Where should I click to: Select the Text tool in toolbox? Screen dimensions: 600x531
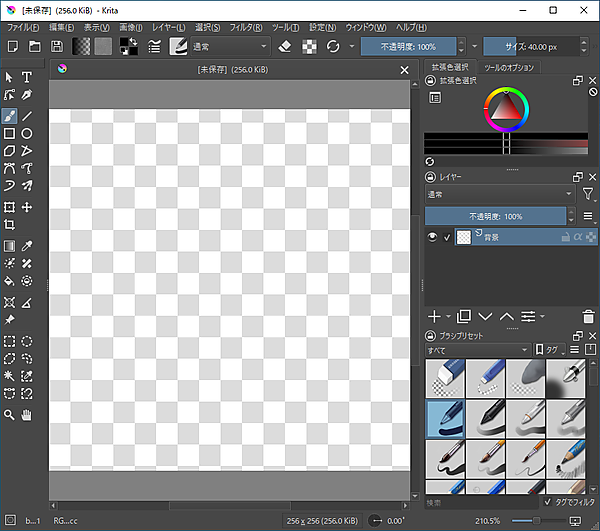pyautogui.click(x=27, y=77)
